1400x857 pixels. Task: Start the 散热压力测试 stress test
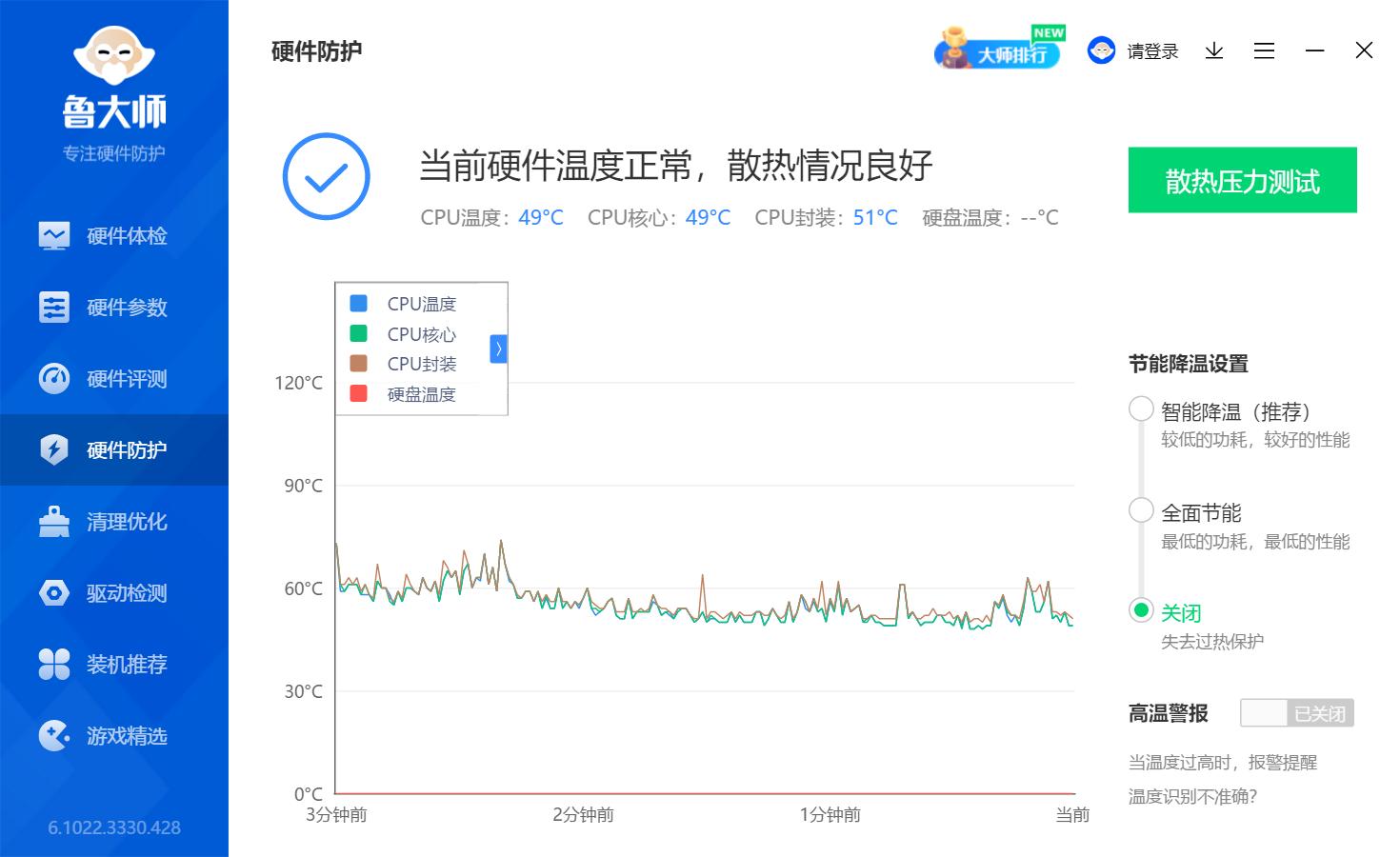(1242, 180)
